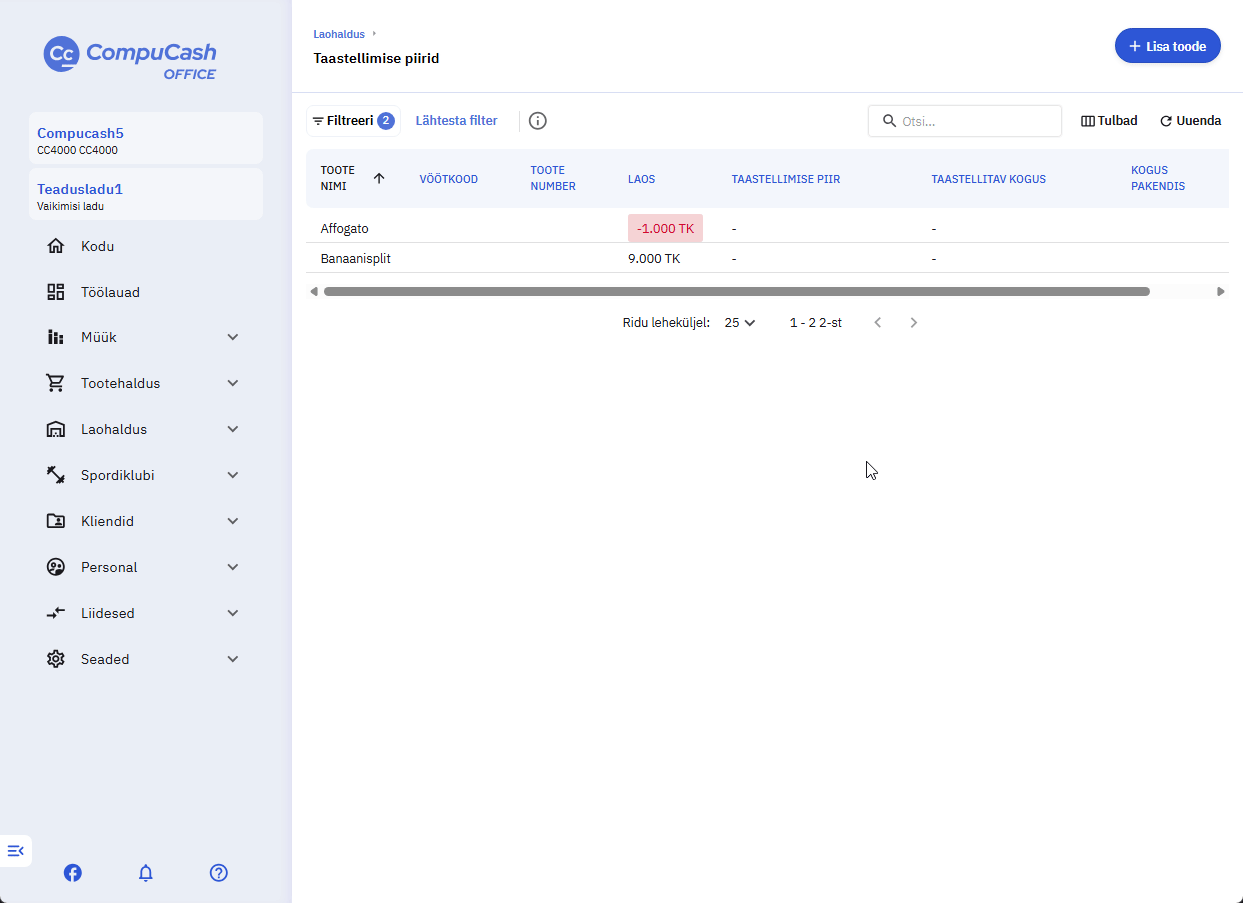
Task: Click the filter info circle icon
Action: coord(538,121)
